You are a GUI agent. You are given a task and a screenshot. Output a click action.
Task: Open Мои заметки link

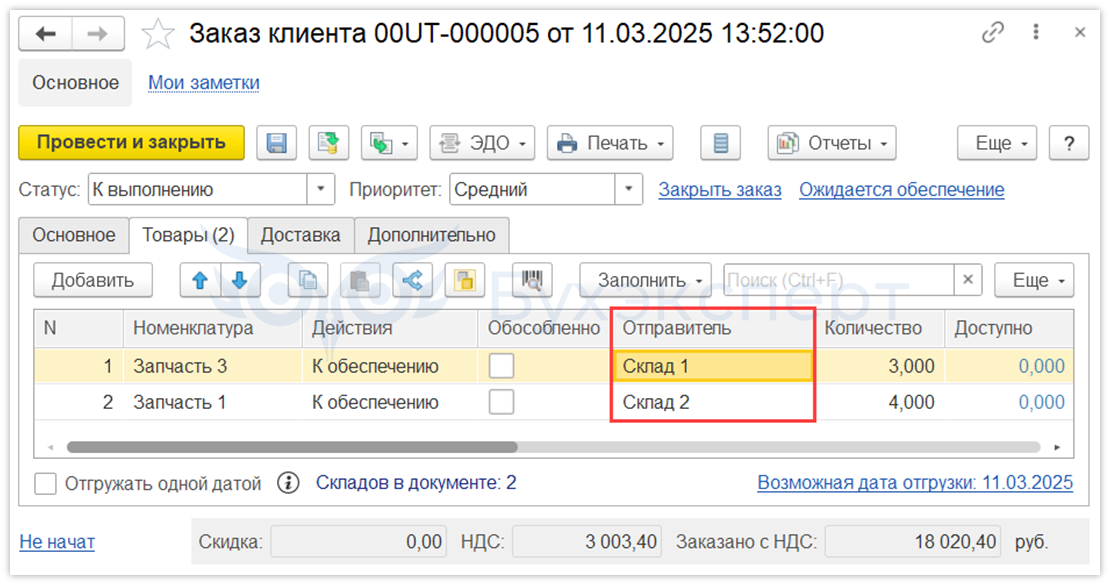click(x=204, y=83)
